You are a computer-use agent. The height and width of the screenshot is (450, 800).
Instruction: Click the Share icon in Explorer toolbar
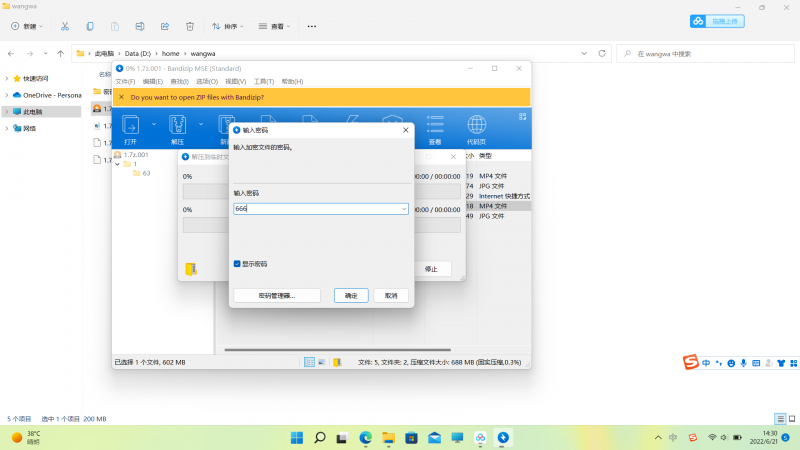(165, 25)
